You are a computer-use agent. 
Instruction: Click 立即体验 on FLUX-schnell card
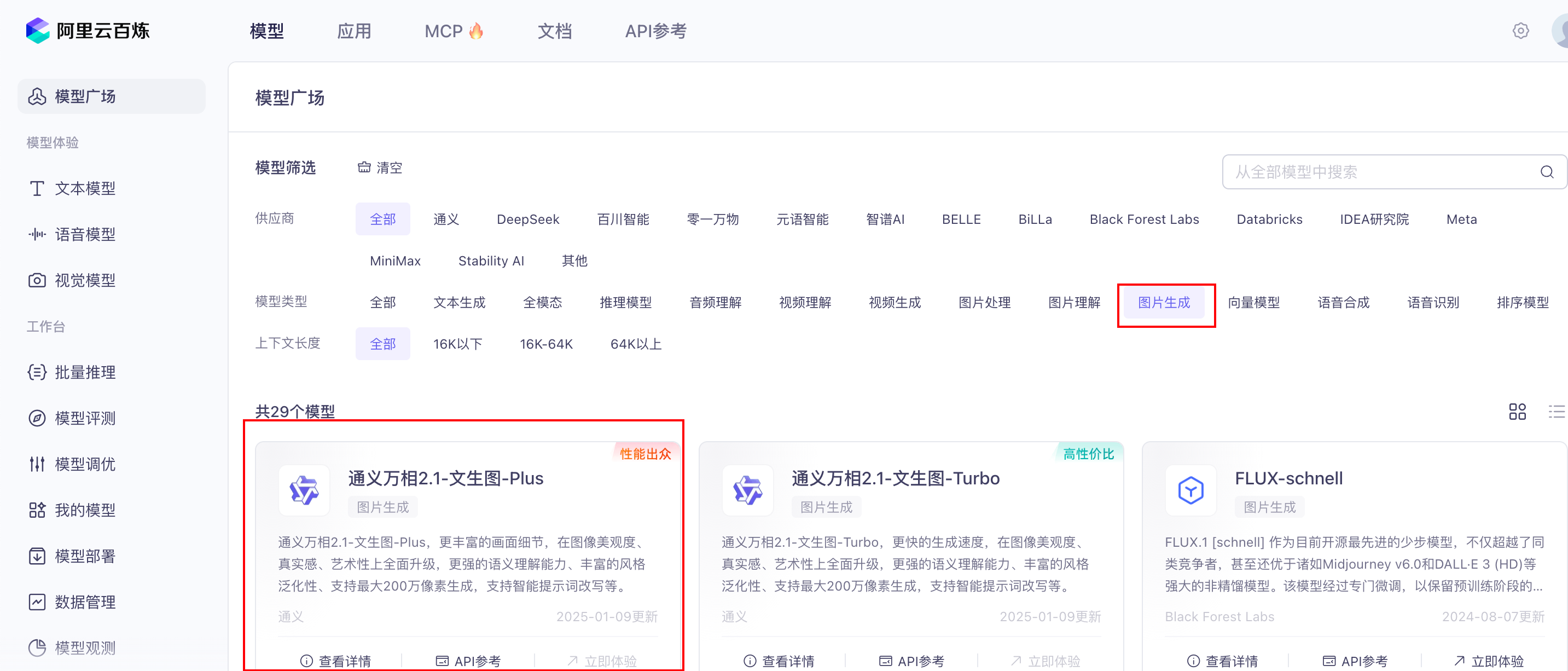point(1488,661)
